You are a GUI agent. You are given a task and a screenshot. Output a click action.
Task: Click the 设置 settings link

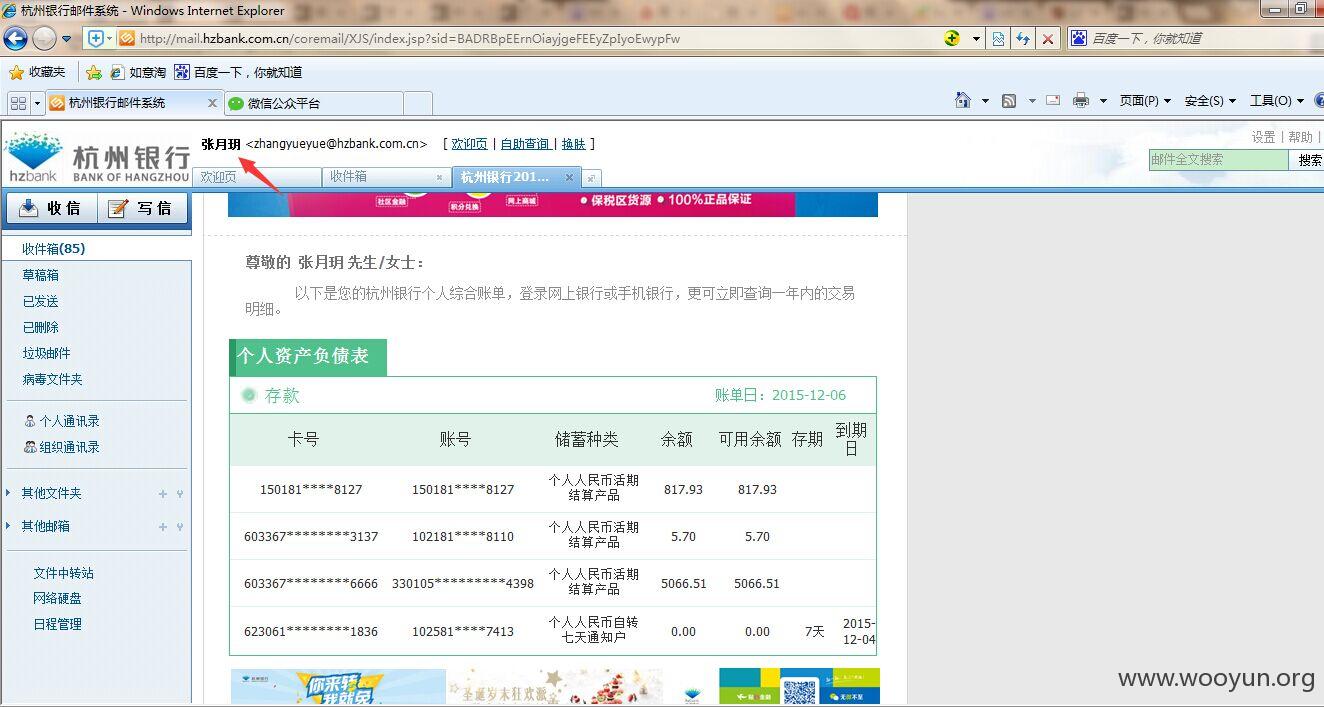pos(1263,137)
